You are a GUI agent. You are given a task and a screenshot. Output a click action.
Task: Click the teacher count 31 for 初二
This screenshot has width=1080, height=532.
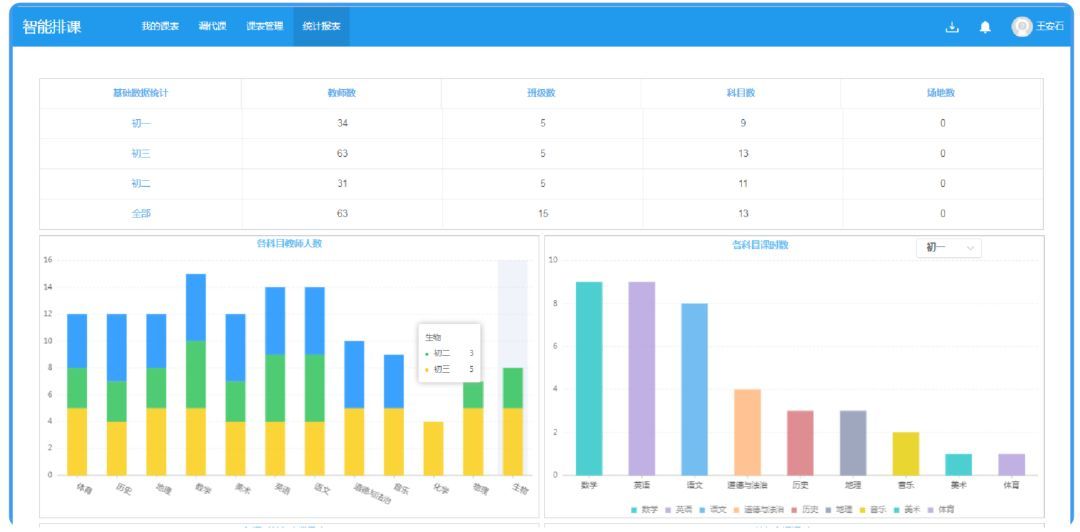pos(342,184)
